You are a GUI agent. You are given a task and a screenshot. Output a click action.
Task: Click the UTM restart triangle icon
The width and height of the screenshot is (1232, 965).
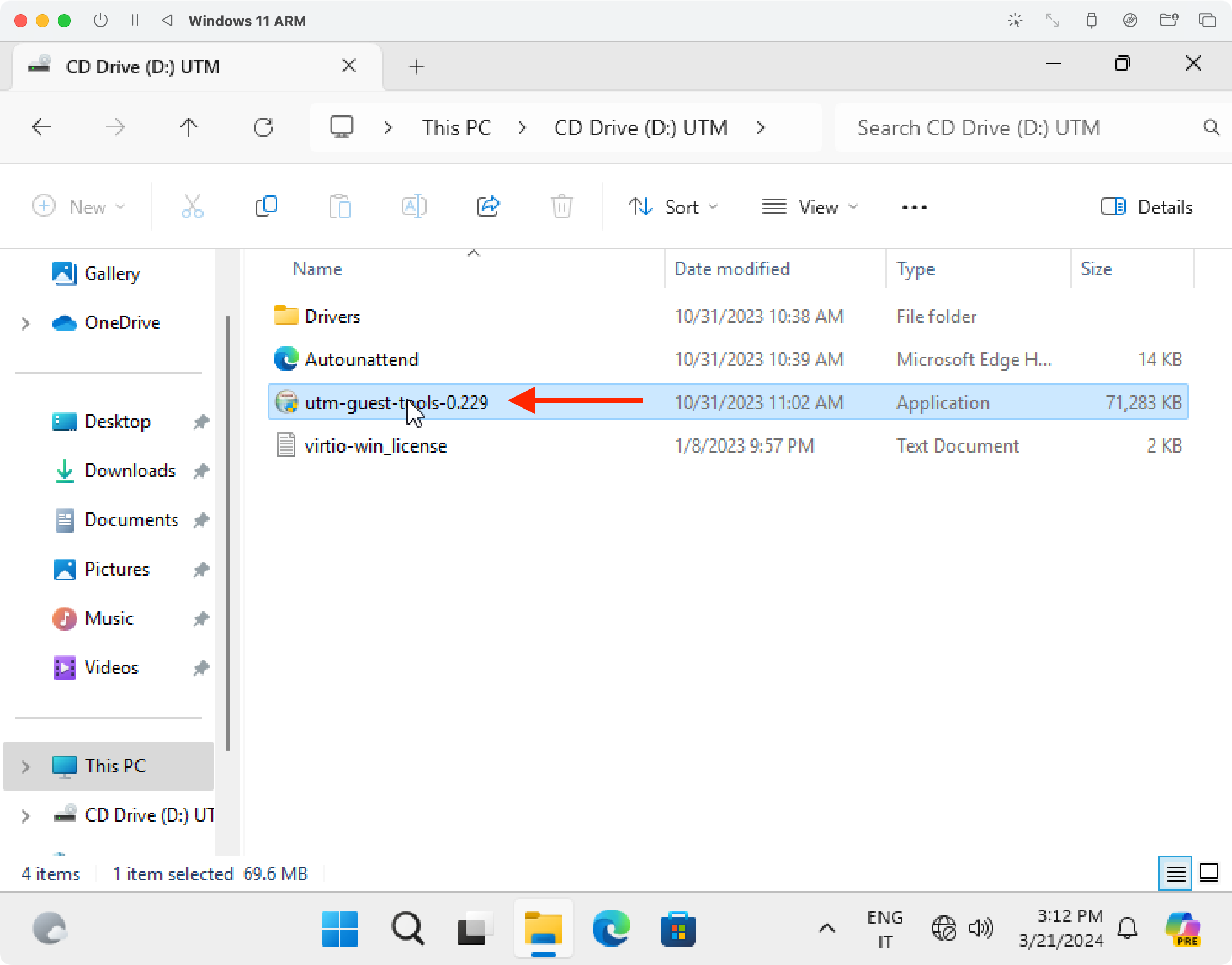pos(167,21)
